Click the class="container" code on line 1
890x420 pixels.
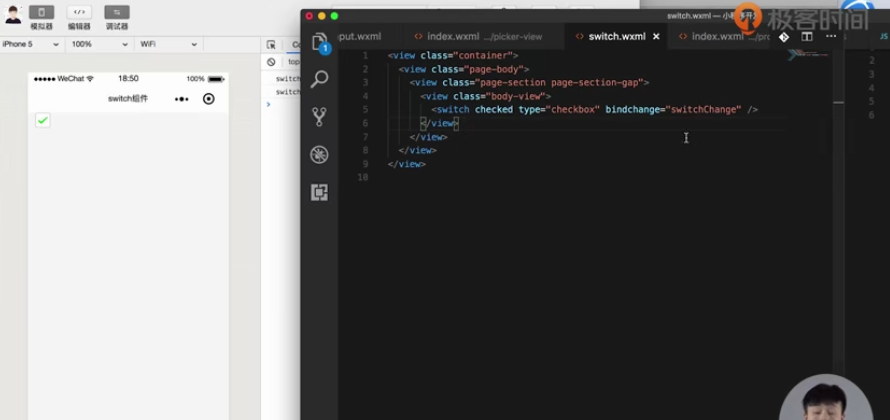point(469,56)
